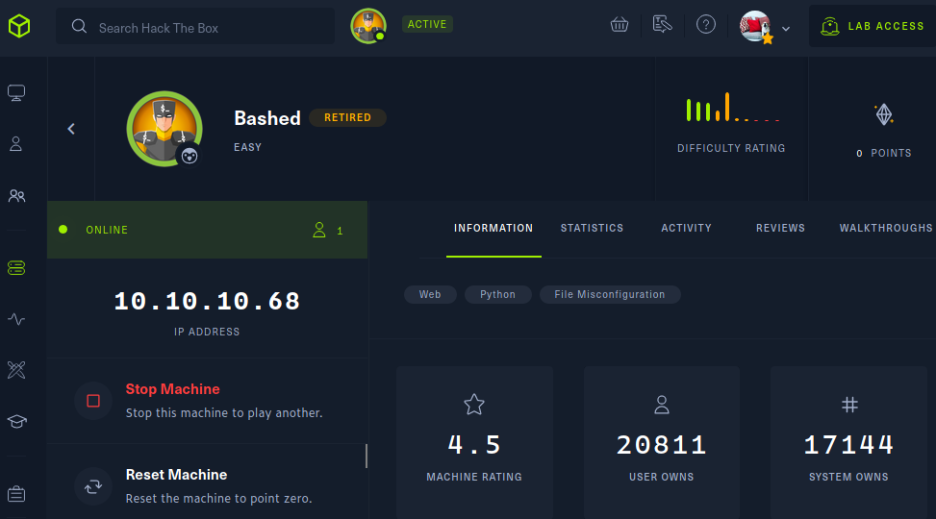936x519 pixels.
Task: Open the activity pulse sidebar icon
Action: (16, 319)
